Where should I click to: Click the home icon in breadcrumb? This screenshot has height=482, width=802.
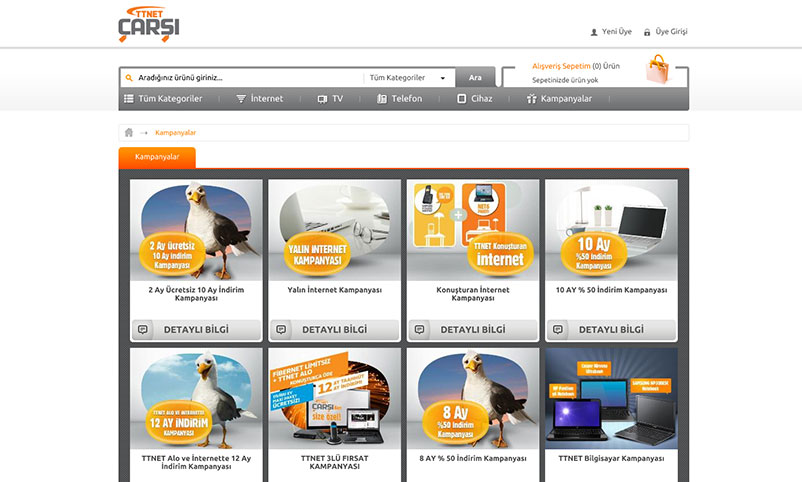coord(129,133)
